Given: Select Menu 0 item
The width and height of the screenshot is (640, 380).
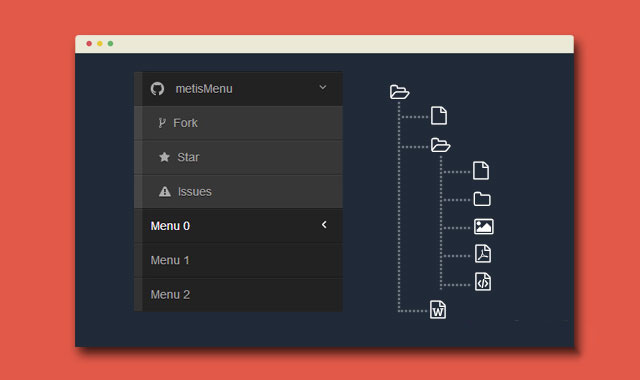Looking at the screenshot, I should [238, 226].
